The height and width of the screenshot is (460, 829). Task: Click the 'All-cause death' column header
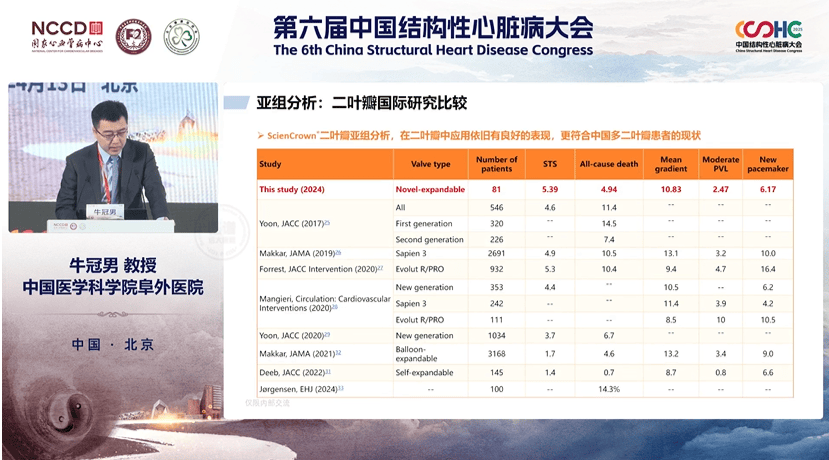point(609,164)
